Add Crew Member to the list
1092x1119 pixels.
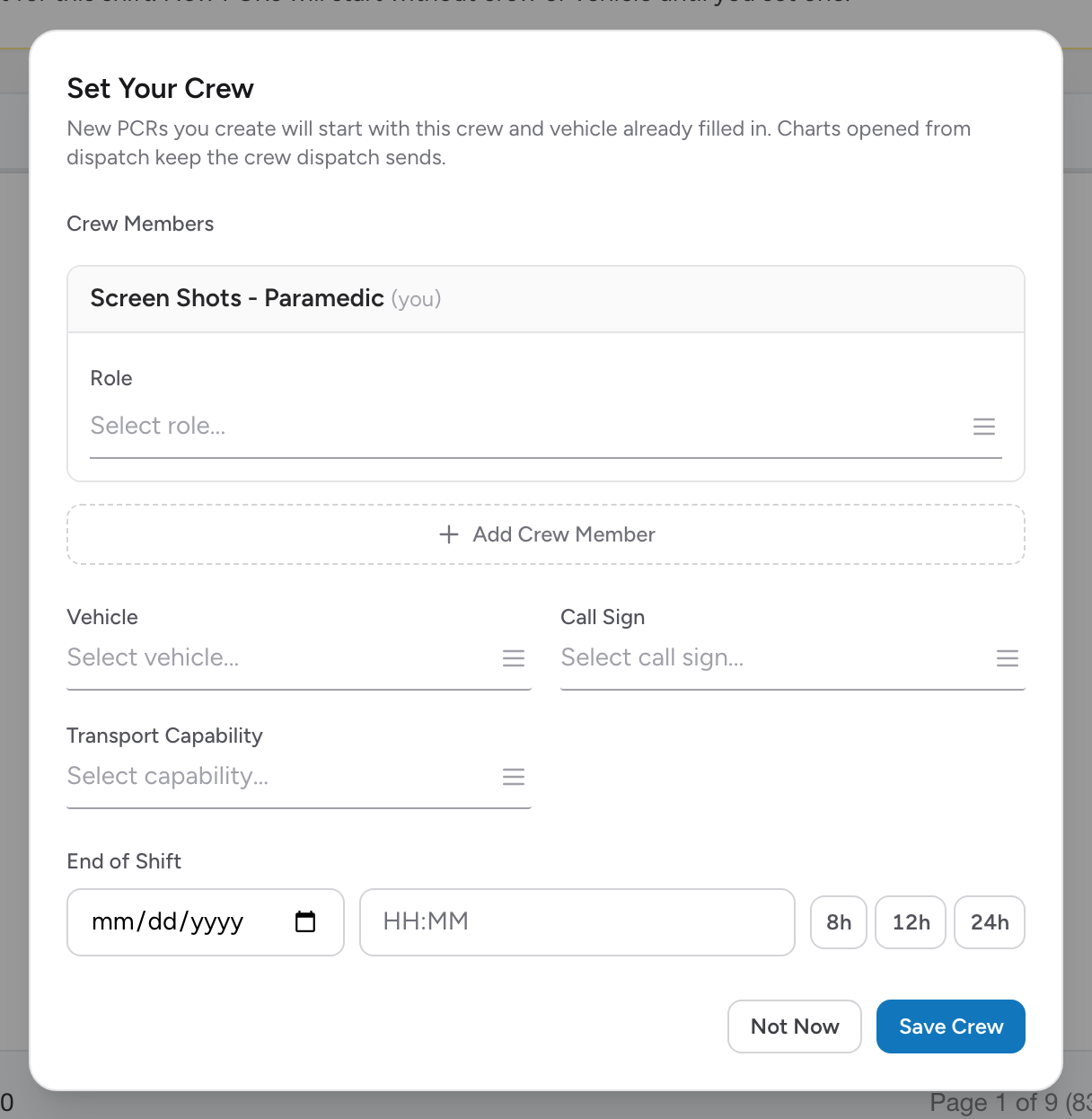546,534
